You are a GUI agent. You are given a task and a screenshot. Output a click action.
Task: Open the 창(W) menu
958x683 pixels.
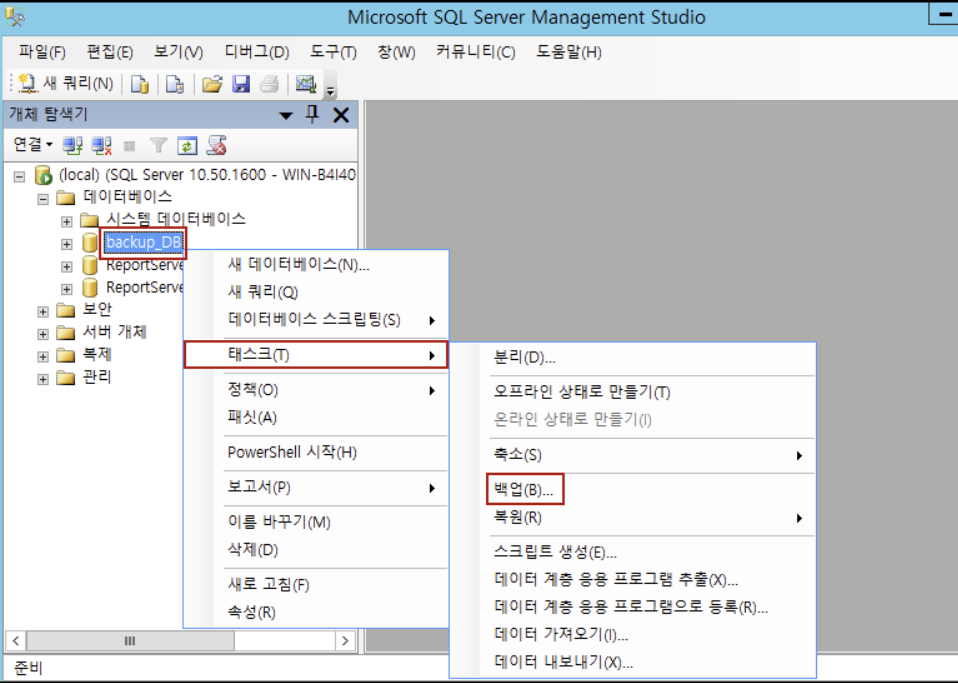pyautogui.click(x=397, y=52)
